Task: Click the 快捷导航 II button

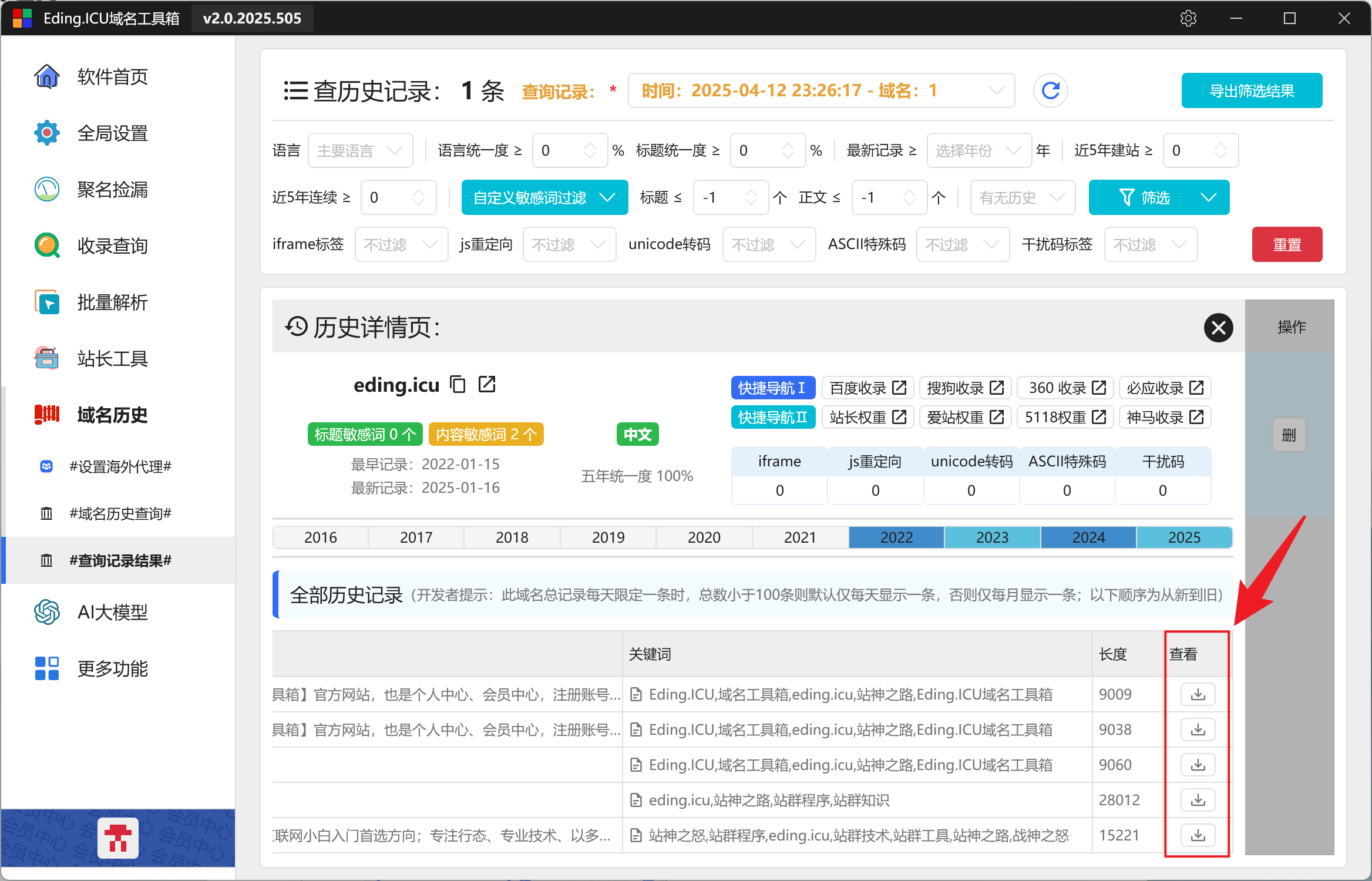Action: pos(773,417)
